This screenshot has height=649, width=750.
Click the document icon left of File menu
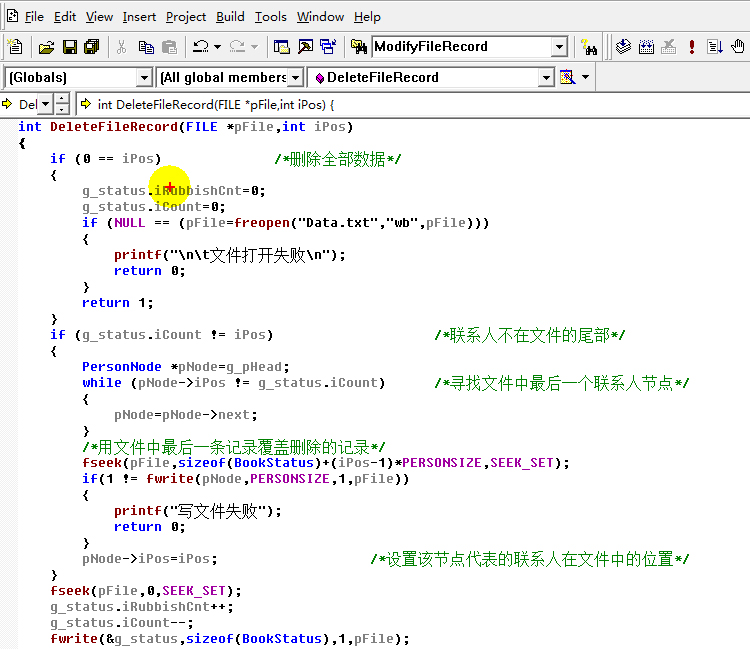click(x=12, y=16)
